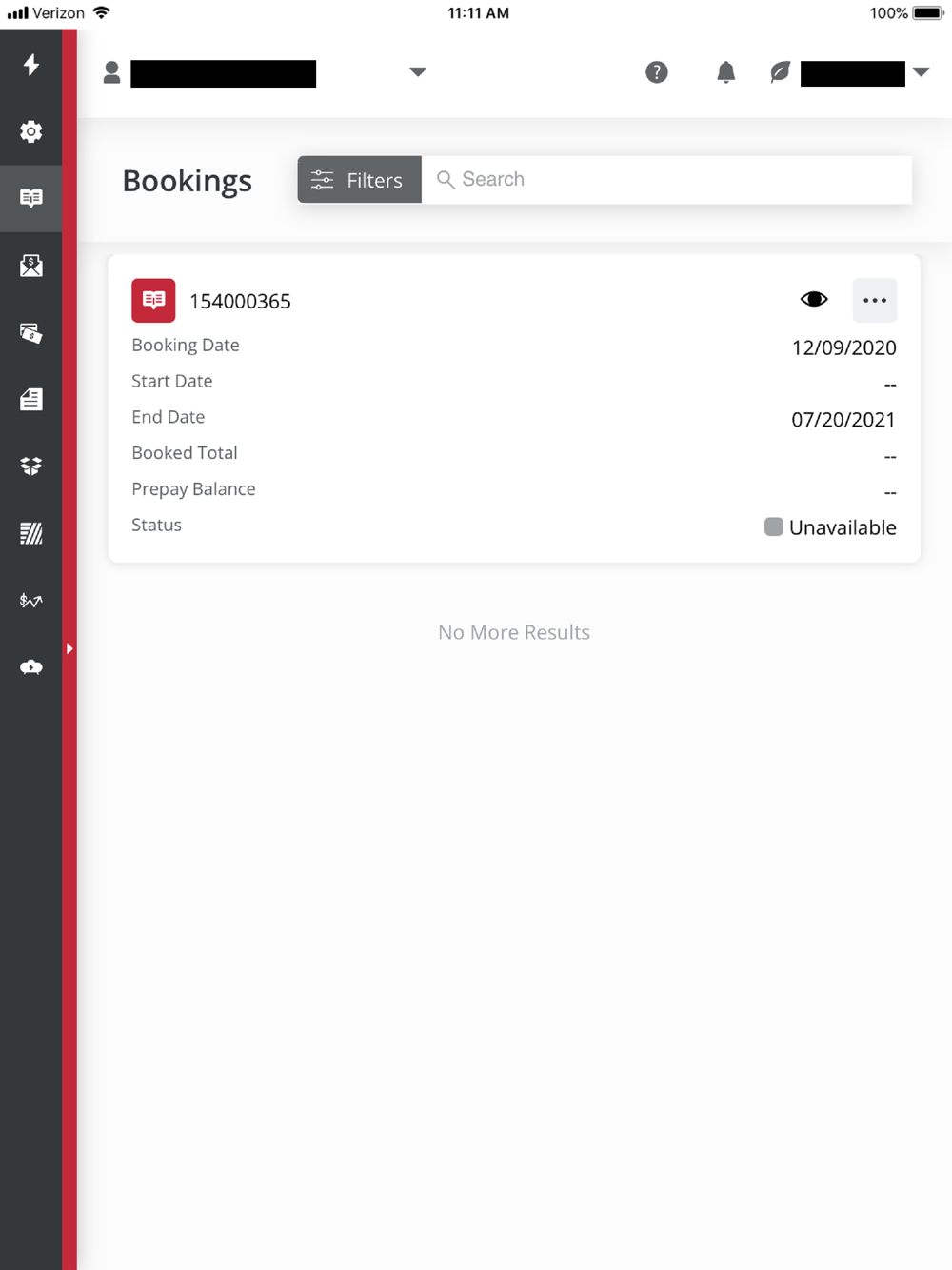Open the striped chart sidebar icon
The image size is (952, 1270).
tap(31, 533)
